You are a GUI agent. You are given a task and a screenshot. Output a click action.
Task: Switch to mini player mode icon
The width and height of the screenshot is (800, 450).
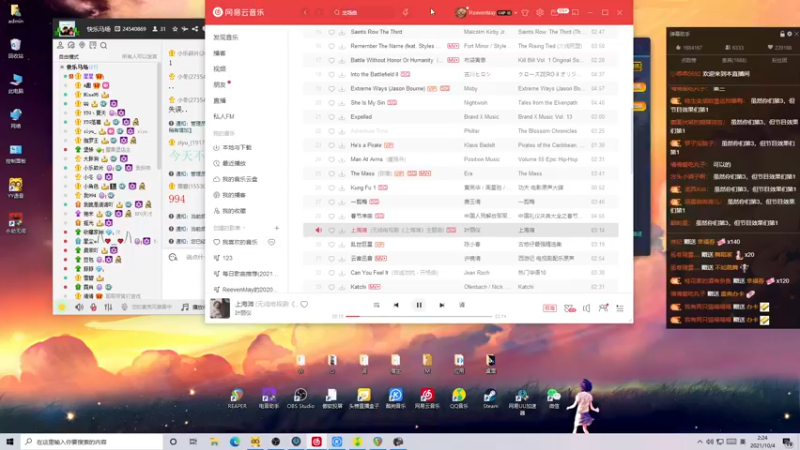coord(576,12)
